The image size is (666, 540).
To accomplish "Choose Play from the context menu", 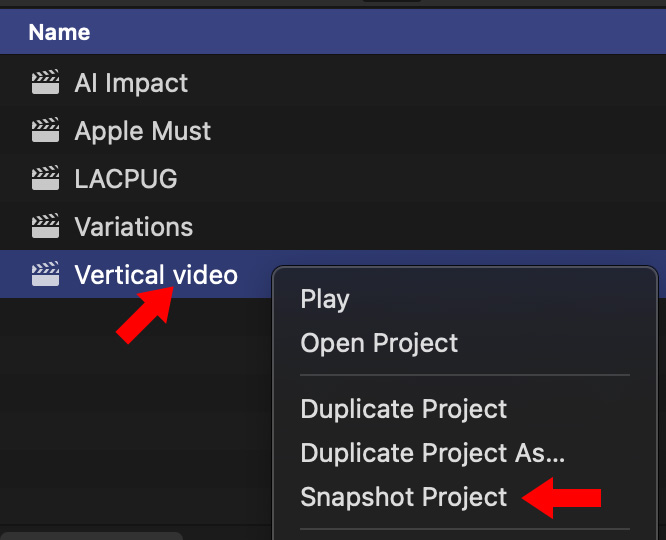I will click(x=325, y=299).
